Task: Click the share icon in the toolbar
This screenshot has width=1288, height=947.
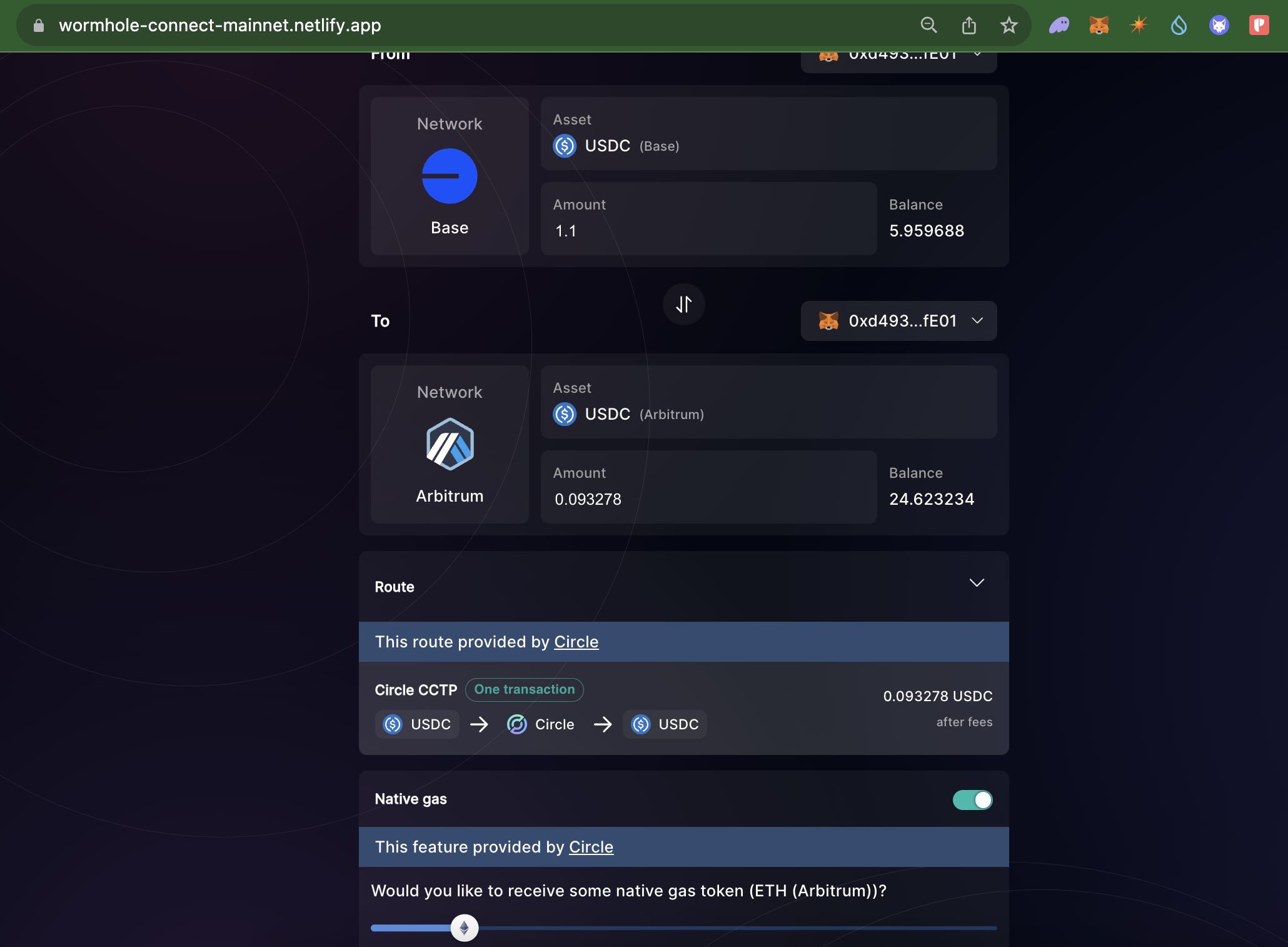Action: (x=969, y=25)
